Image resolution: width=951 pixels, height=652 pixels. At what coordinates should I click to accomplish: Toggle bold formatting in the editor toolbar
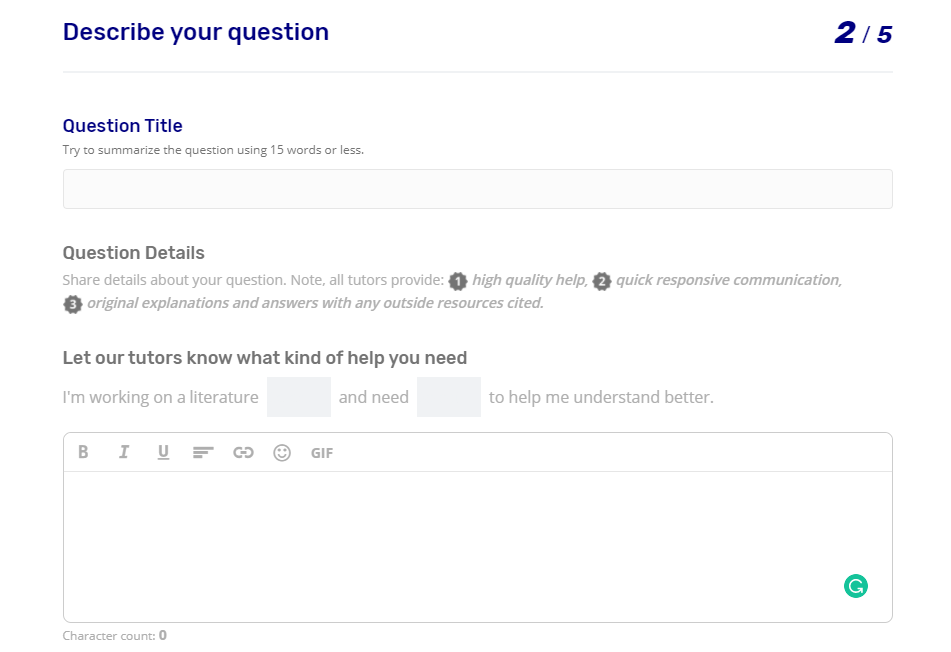click(x=84, y=452)
